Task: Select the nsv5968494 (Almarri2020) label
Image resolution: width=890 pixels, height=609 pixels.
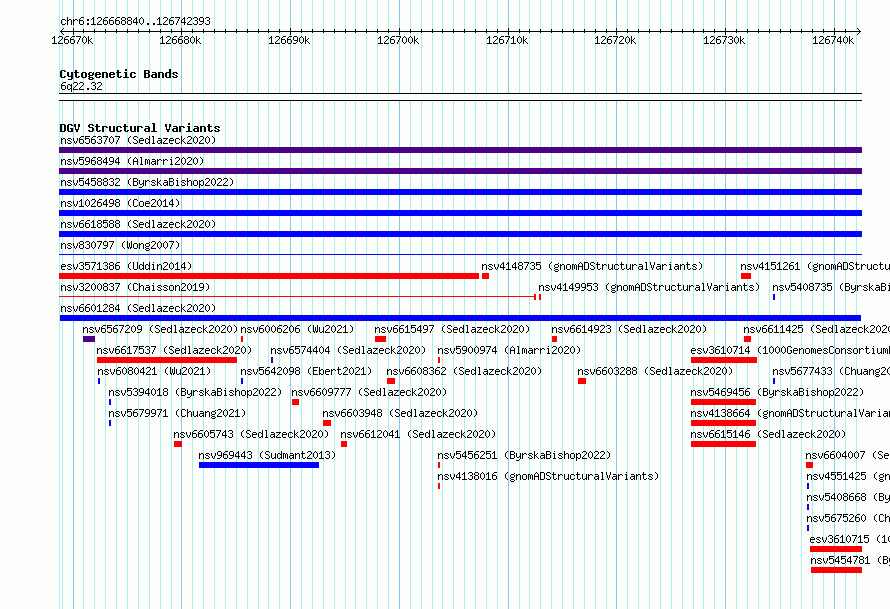Action: 132,161
